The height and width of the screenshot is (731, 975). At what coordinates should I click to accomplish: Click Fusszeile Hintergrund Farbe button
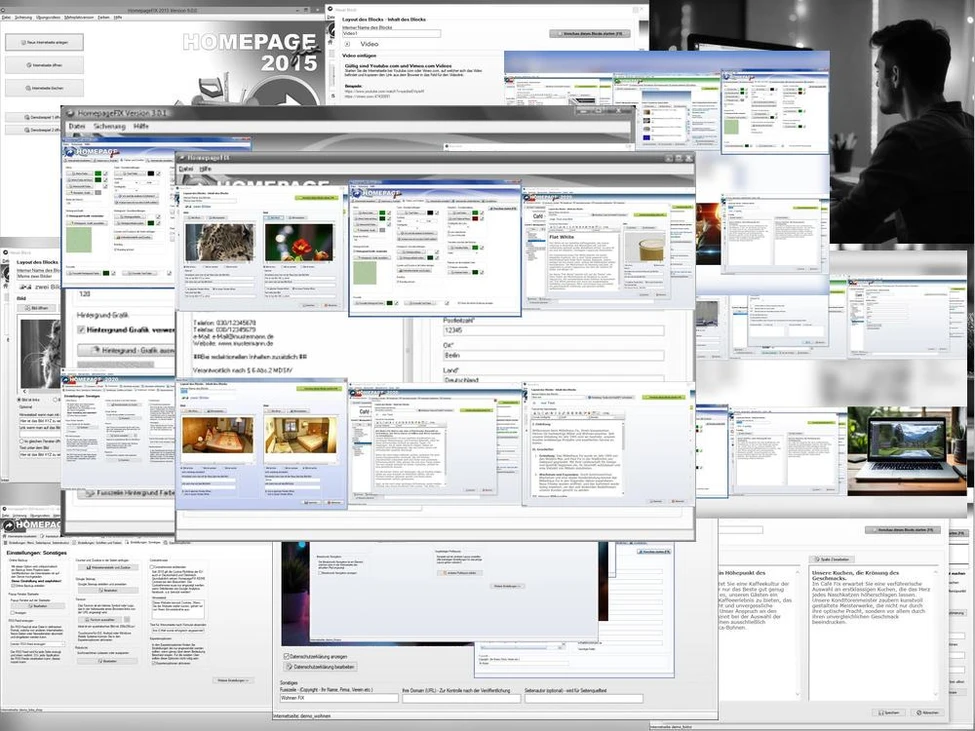click(126, 493)
